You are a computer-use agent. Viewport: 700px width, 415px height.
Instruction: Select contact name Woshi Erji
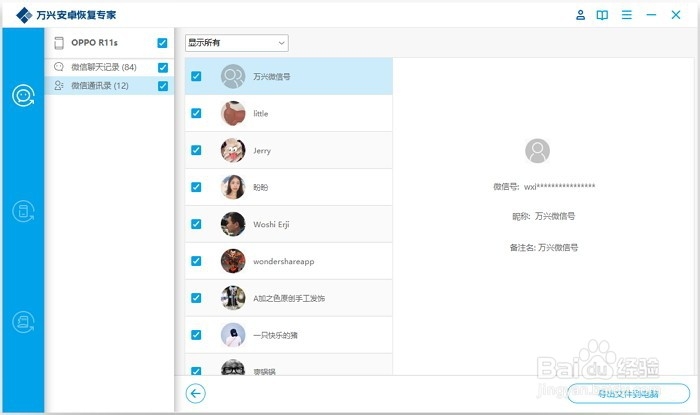tap(271, 224)
